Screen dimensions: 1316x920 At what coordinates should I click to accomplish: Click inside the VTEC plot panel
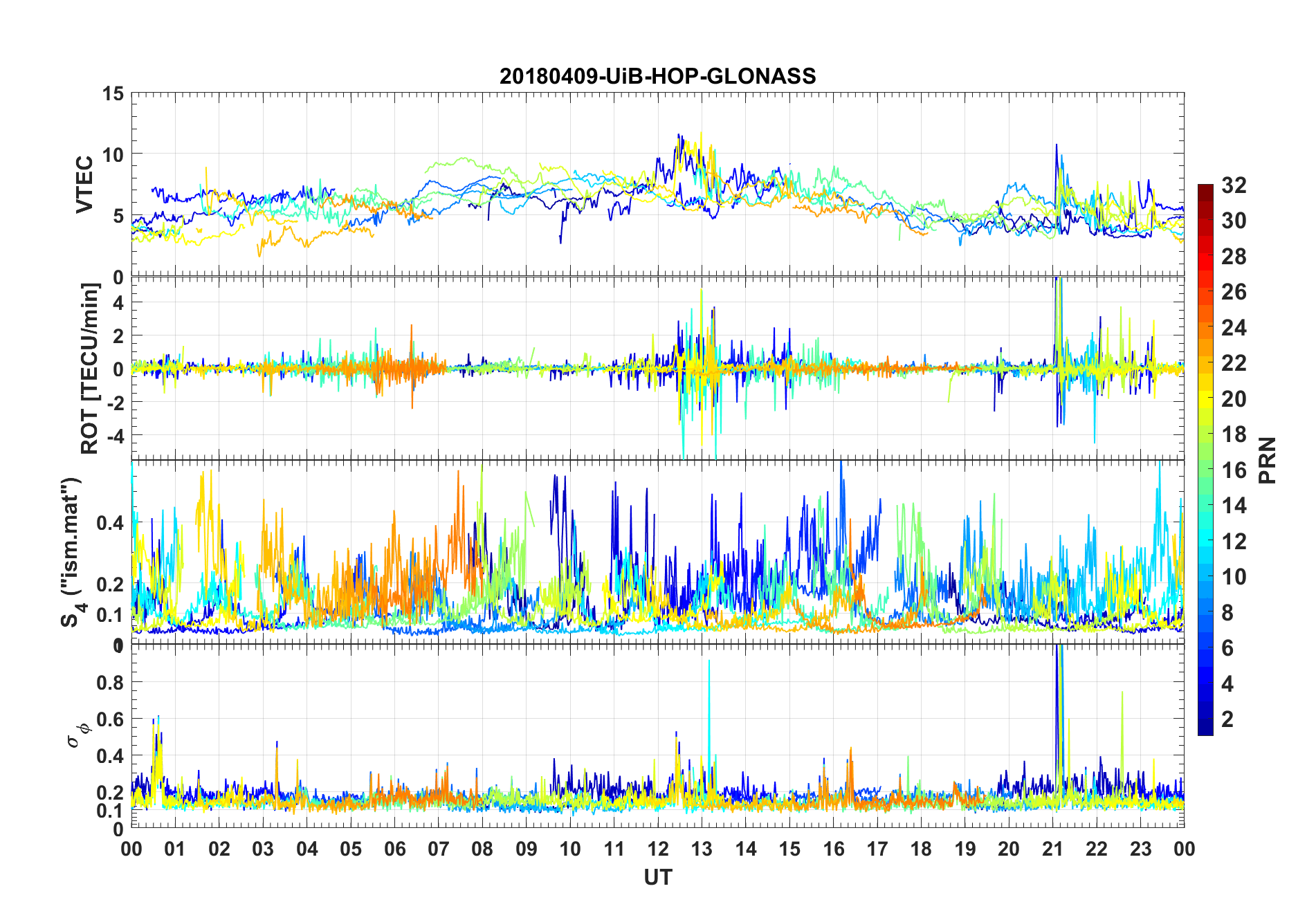click(x=657, y=185)
